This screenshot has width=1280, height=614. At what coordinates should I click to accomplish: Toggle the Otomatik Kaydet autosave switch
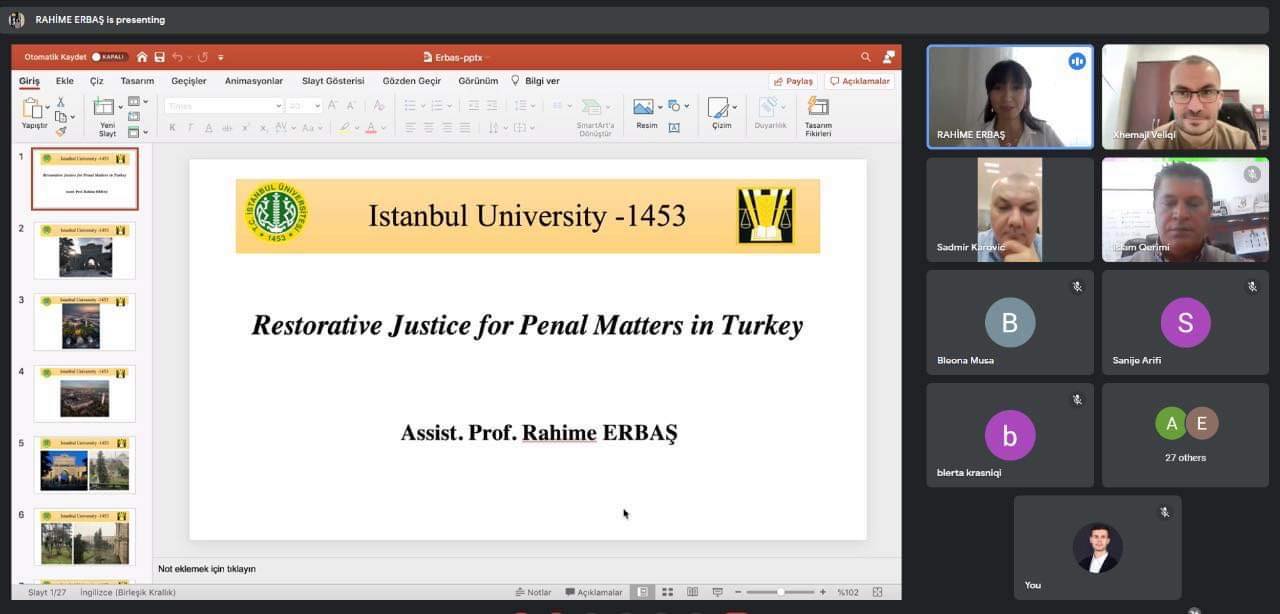pos(109,57)
